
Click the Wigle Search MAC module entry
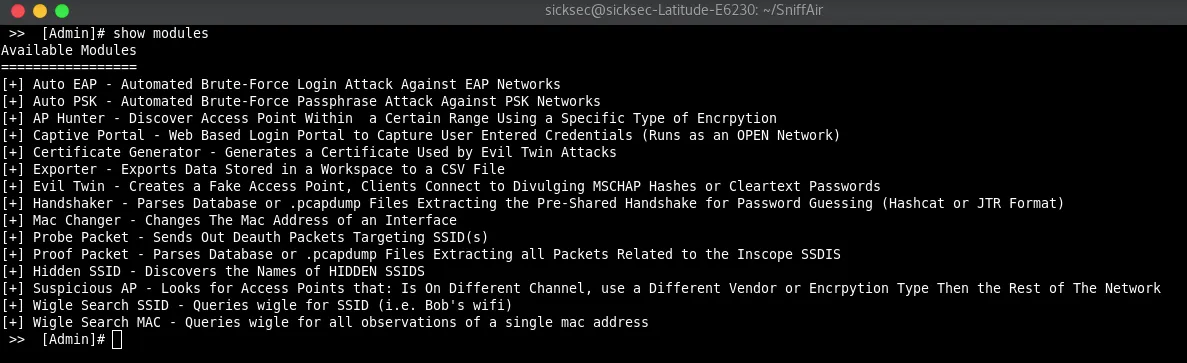pos(325,322)
